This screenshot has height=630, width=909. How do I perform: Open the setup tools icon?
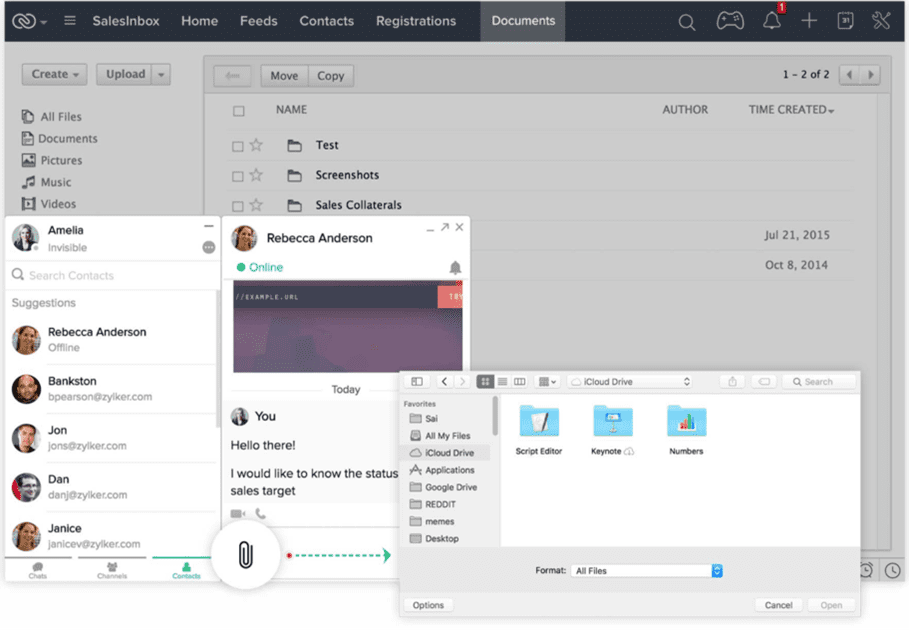(x=881, y=21)
